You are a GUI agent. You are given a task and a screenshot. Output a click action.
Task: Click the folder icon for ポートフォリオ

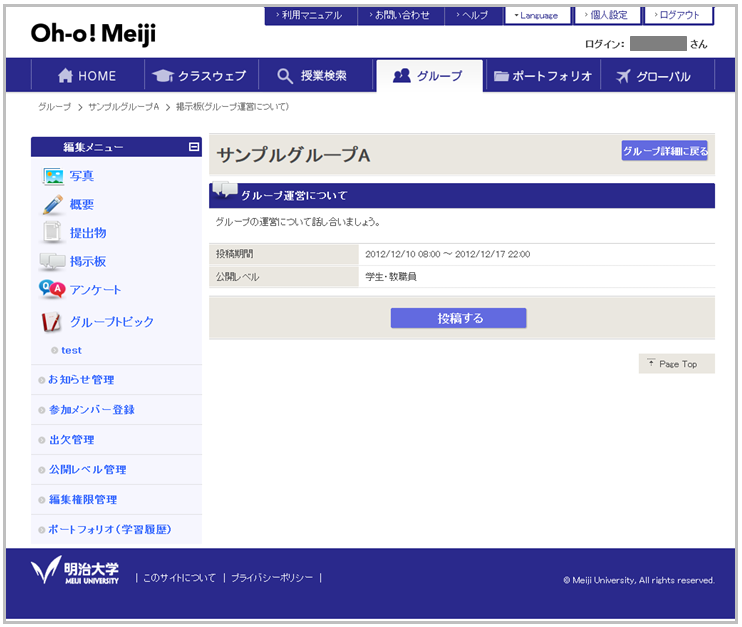(501, 76)
